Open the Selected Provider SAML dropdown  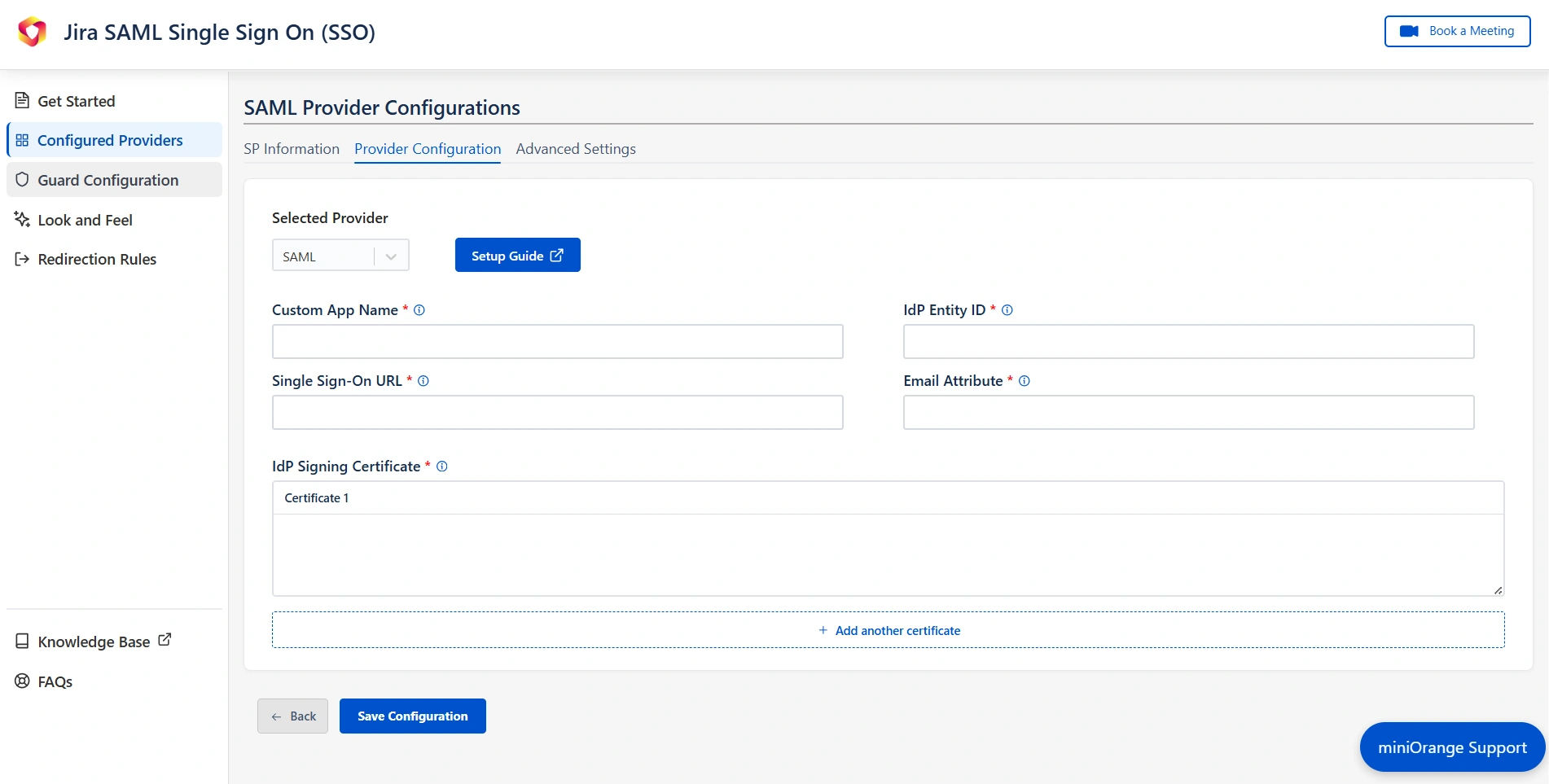tap(340, 256)
